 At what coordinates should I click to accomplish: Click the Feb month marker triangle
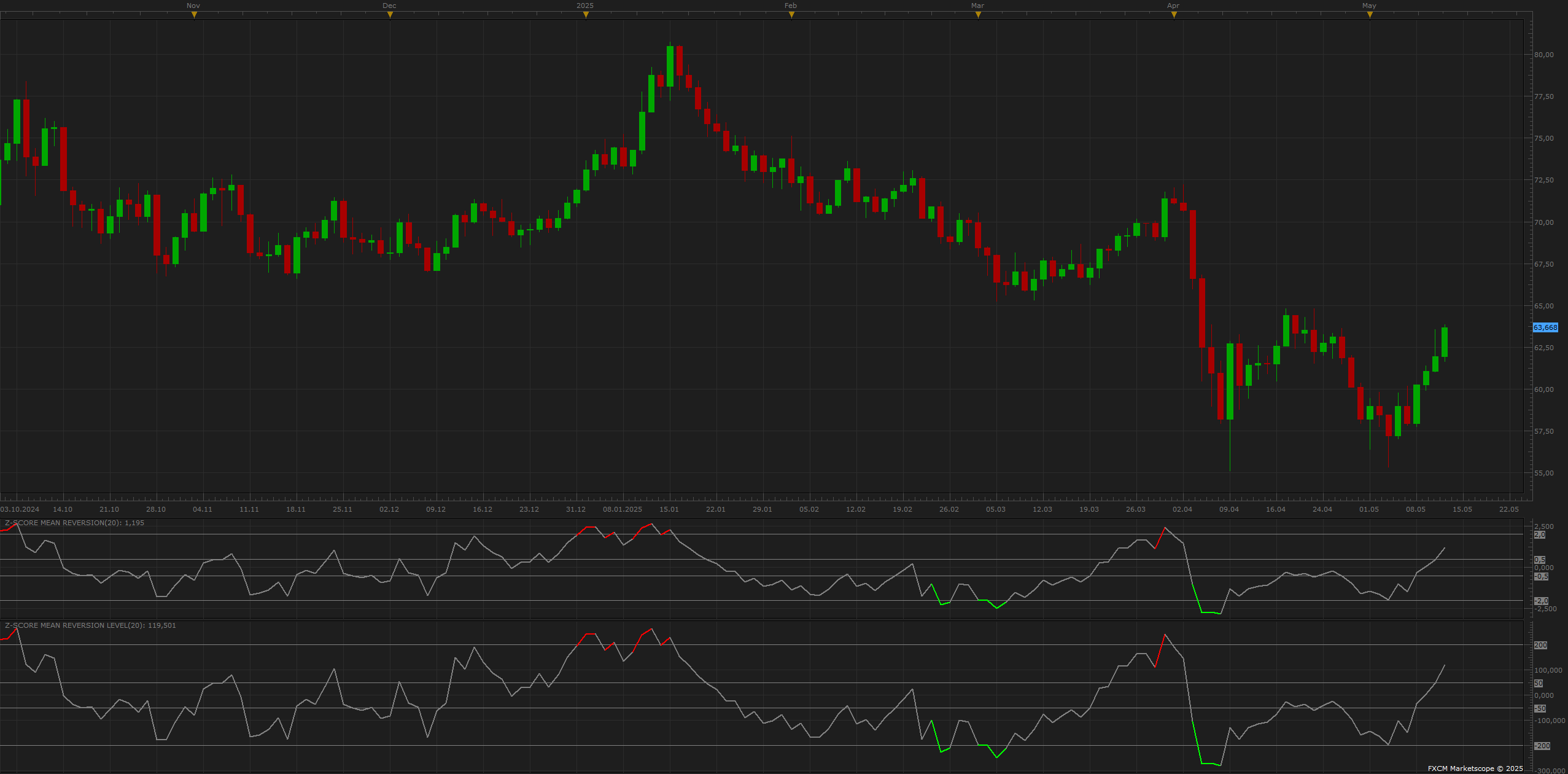click(791, 15)
